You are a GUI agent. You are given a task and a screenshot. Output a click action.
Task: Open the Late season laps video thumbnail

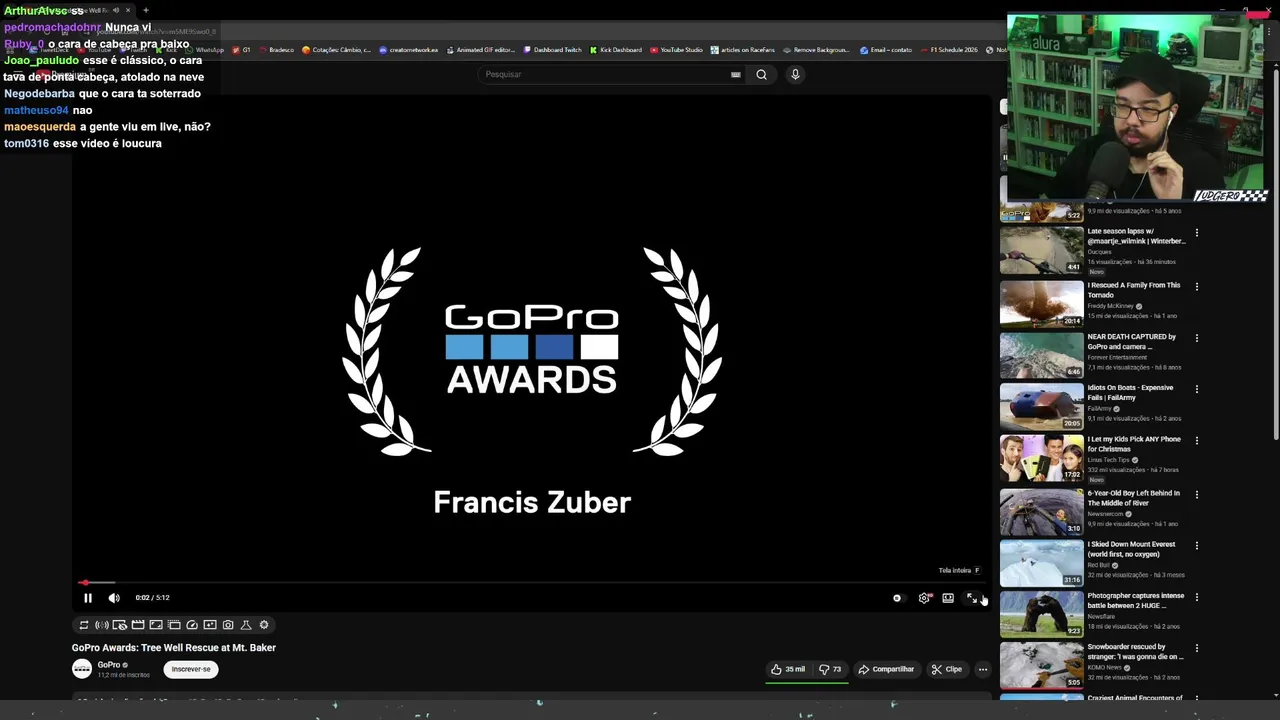(1042, 250)
